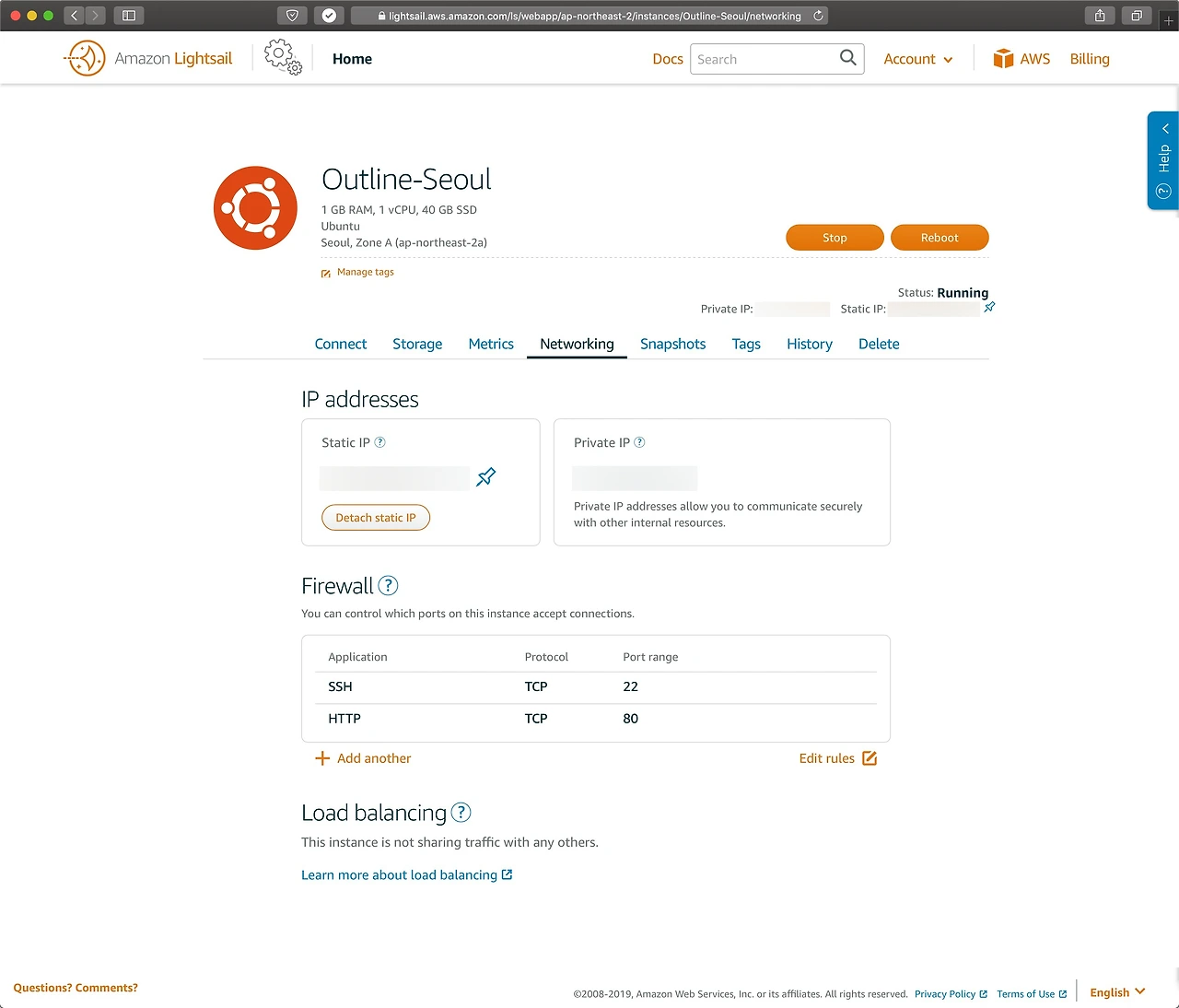Expand the Help side panel

(x=1163, y=160)
